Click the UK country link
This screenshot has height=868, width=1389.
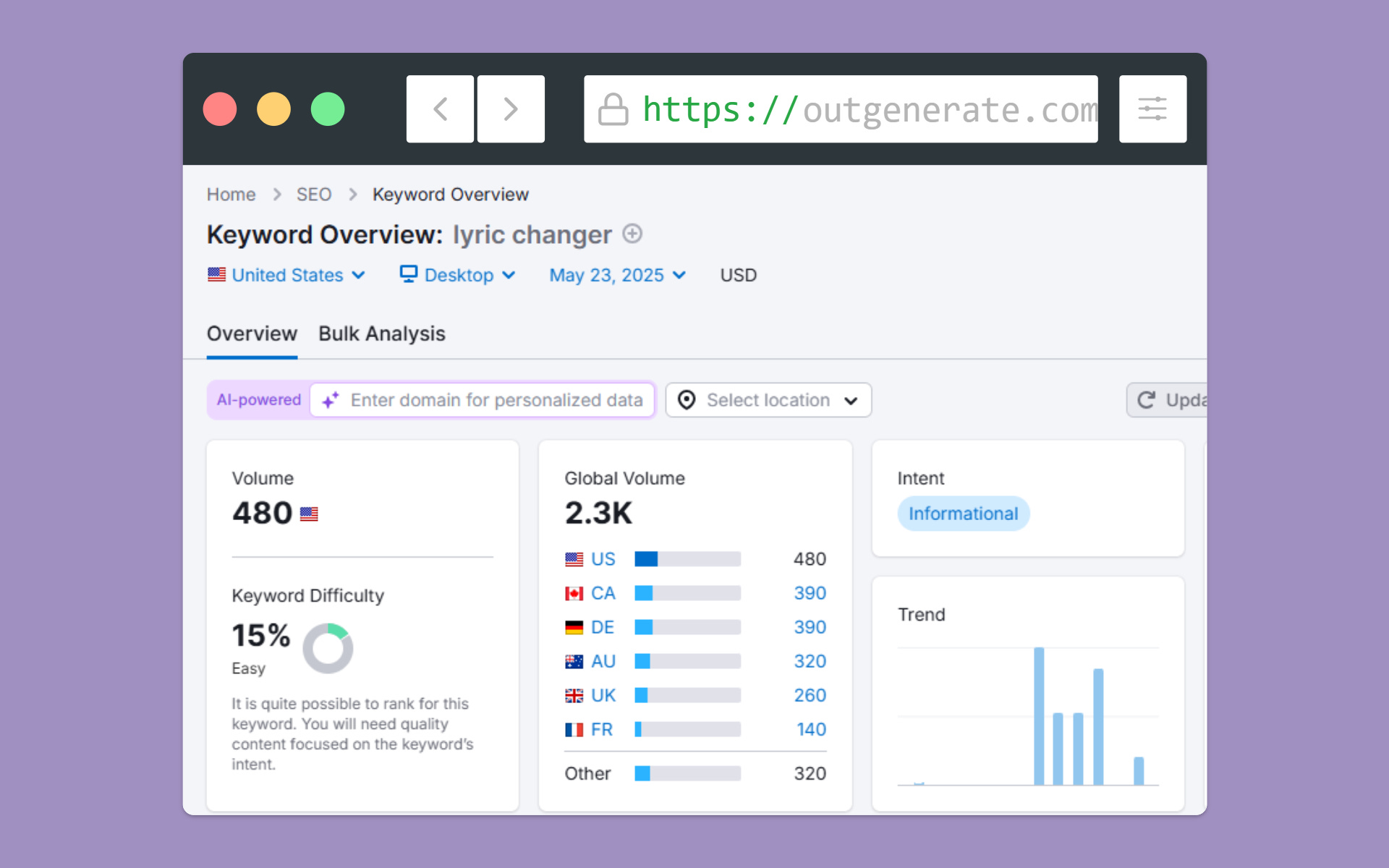click(603, 695)
